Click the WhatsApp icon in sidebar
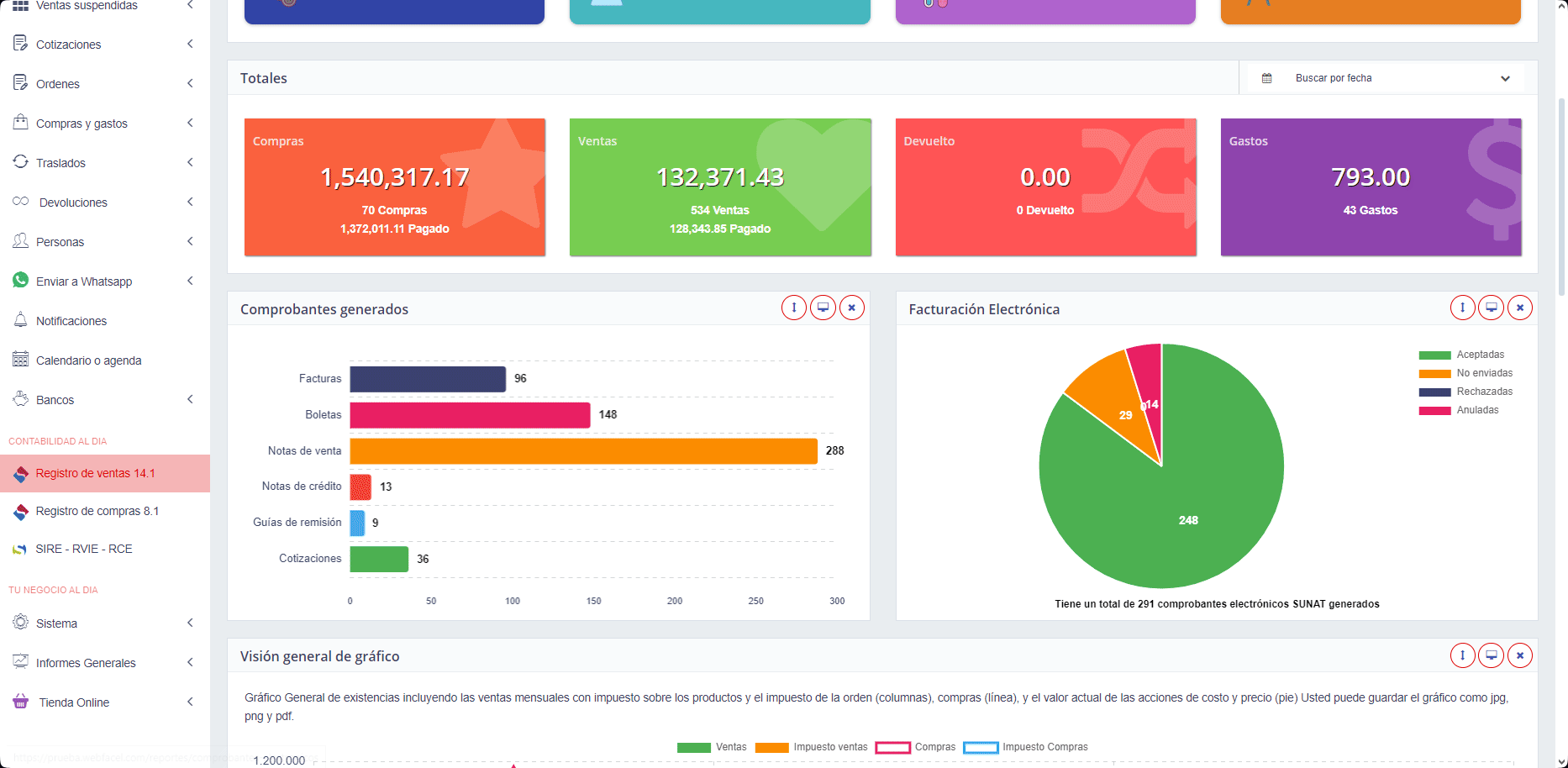This screenshot has height=768, width=1568. click(x=21, y=281)
